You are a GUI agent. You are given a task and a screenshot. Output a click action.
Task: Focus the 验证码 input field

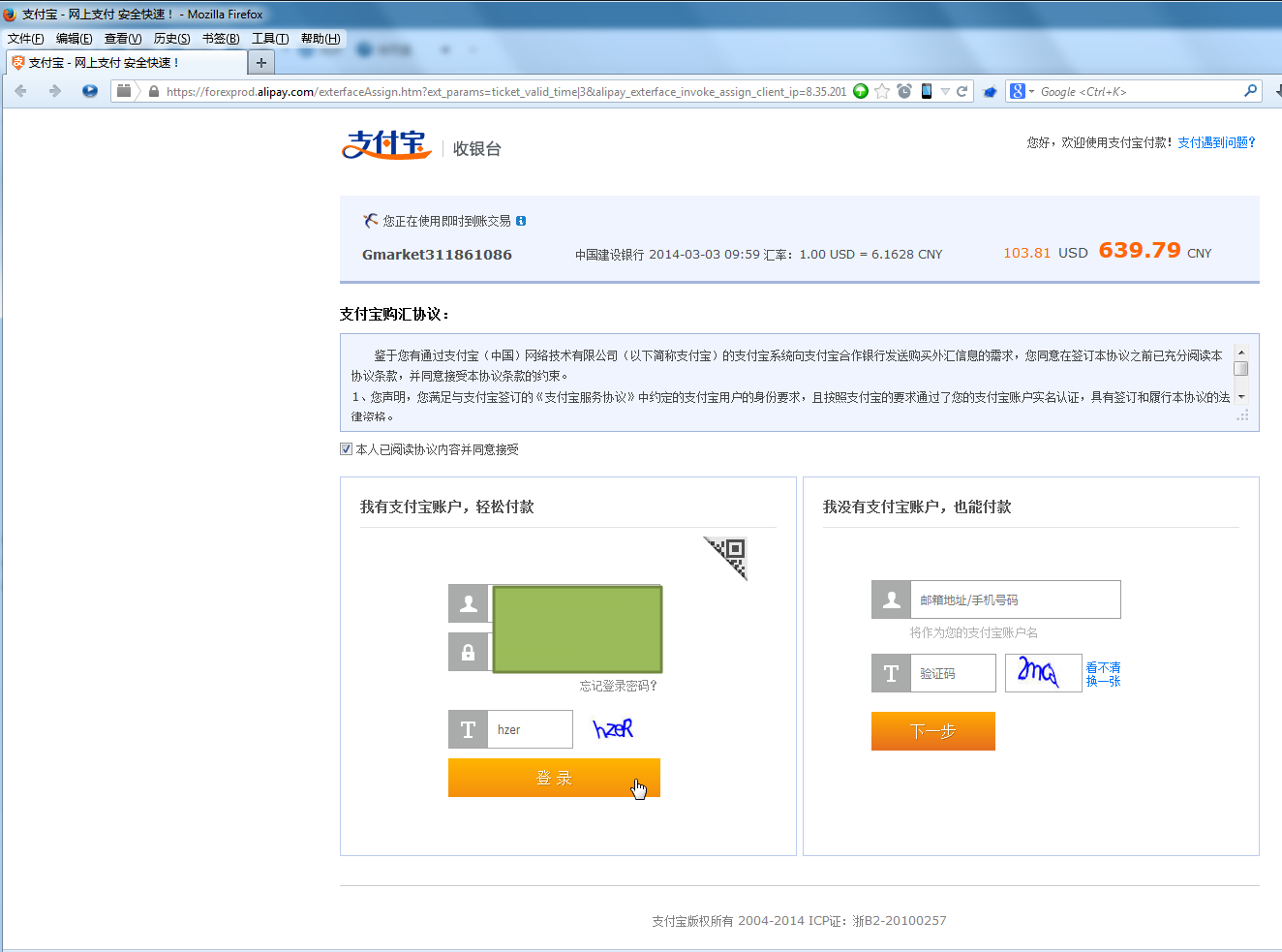953,673
